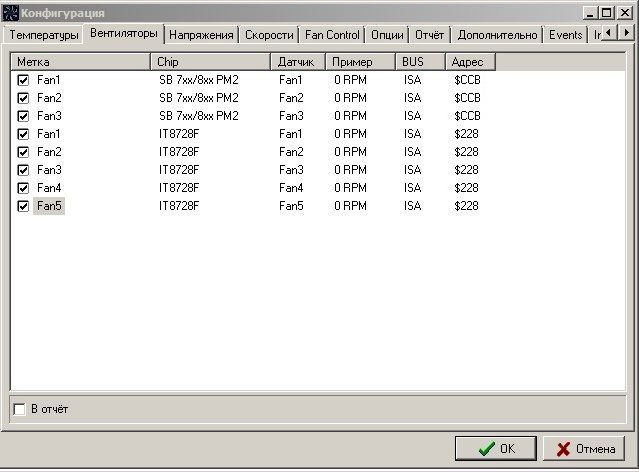Enable the 'В отчёт' checkbox

tap(20, 409)
